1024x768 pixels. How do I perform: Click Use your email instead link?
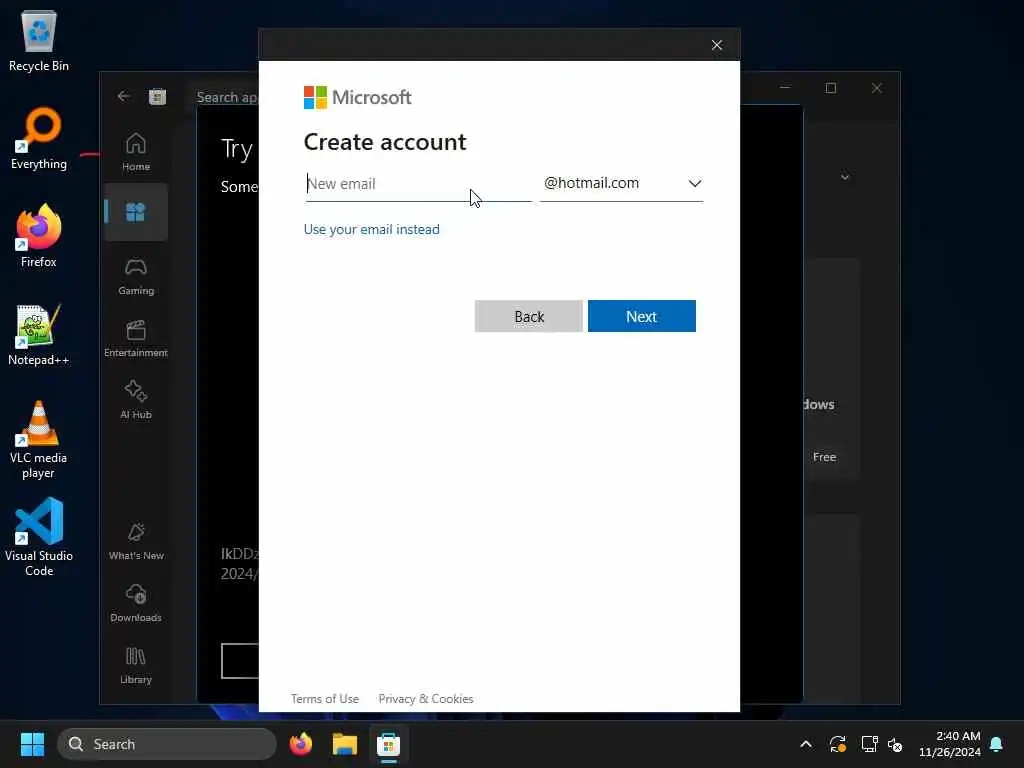coord(372,229)
